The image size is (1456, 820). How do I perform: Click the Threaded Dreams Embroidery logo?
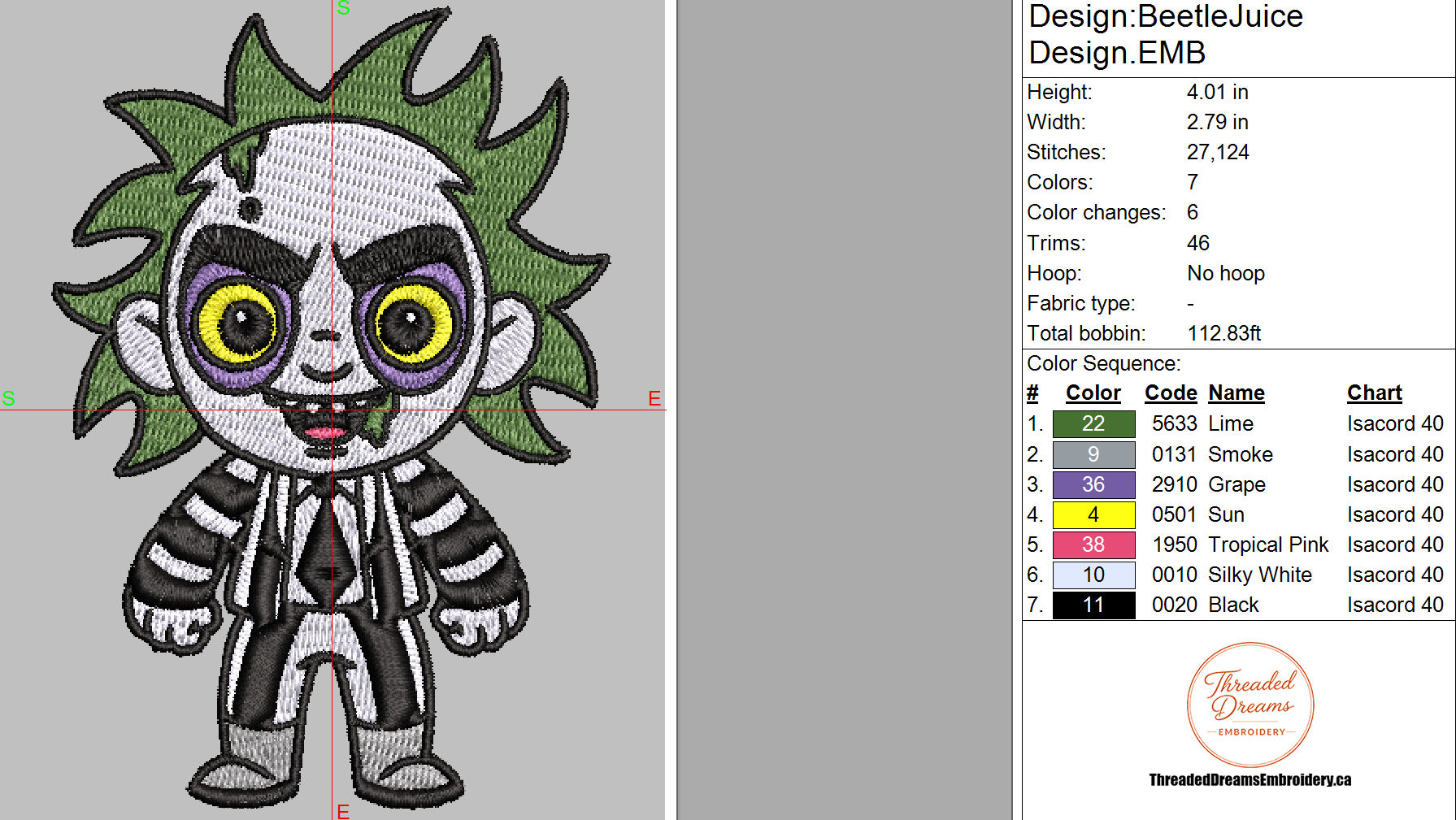[x=1250, y=705]
